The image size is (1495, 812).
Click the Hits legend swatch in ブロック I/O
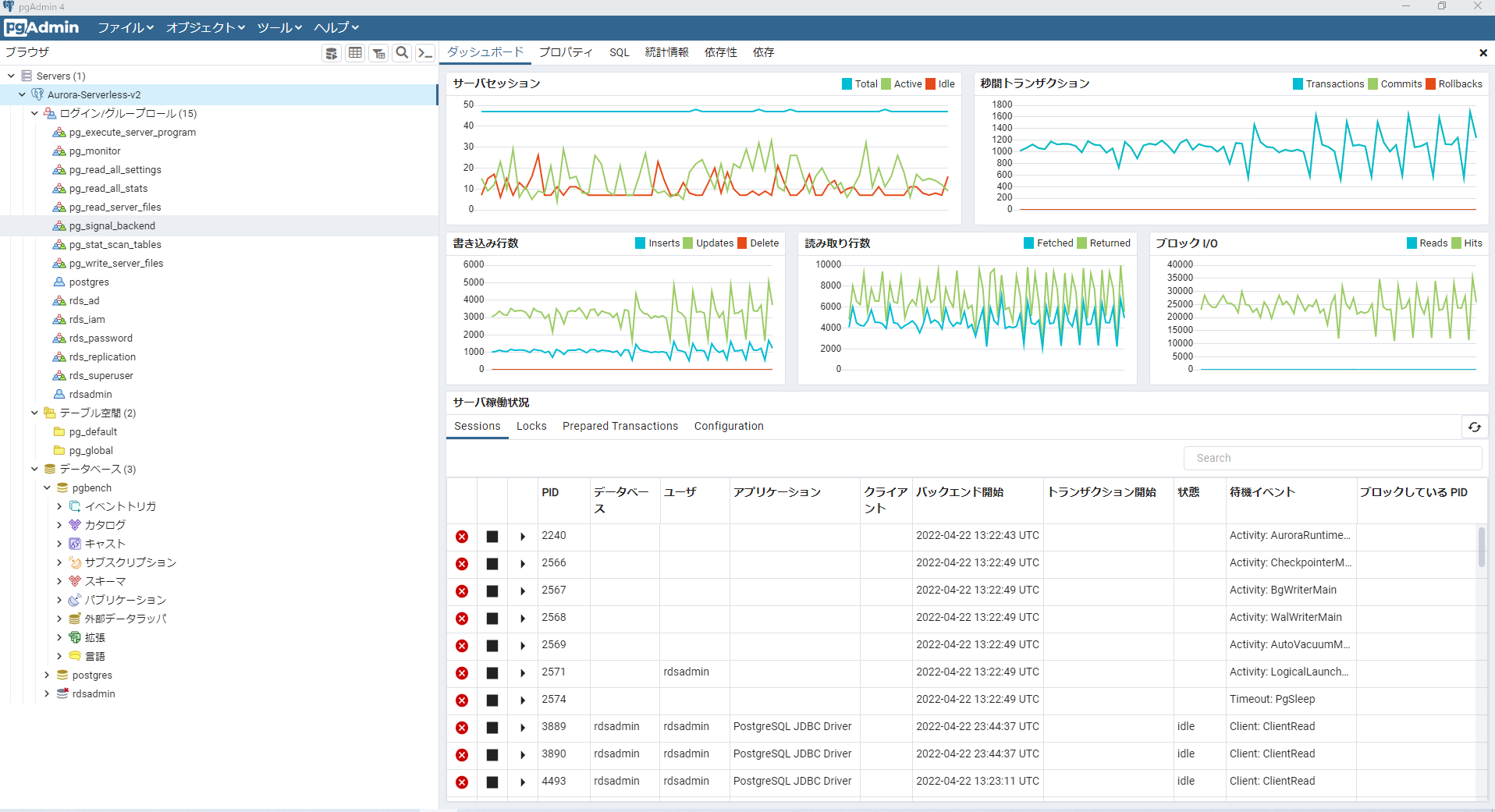pos(1457,243)
